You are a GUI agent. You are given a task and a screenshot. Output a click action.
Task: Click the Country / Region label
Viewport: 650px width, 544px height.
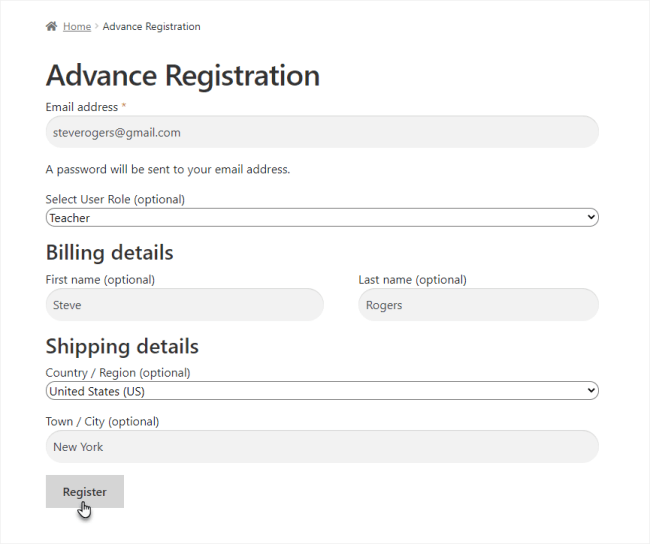(x=118, y=373)
